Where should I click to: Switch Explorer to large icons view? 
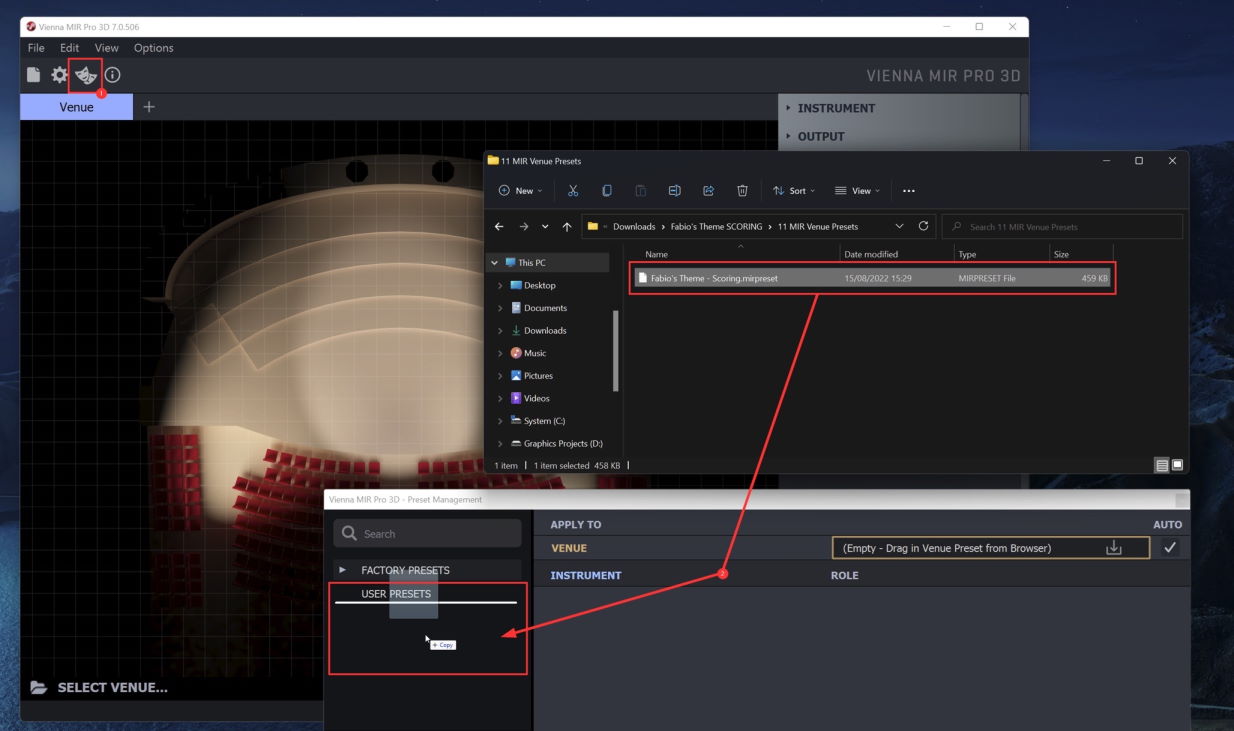[1177, 465]
